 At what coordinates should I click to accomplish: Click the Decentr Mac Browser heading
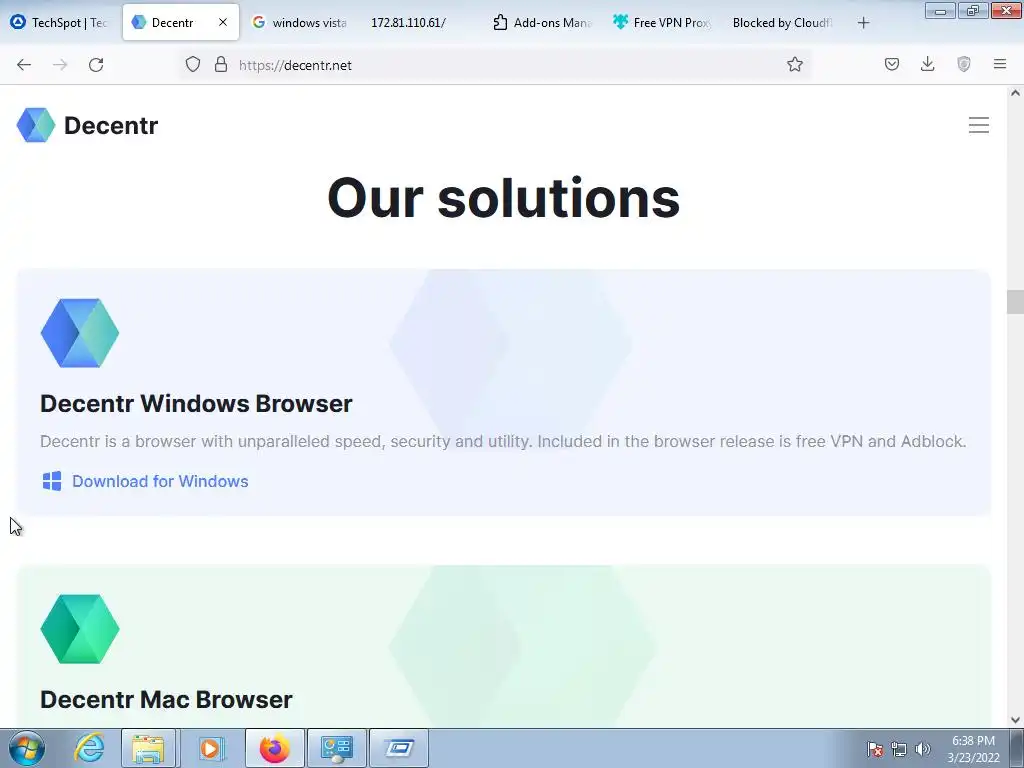pyautogui.click(x=166, y=699)
